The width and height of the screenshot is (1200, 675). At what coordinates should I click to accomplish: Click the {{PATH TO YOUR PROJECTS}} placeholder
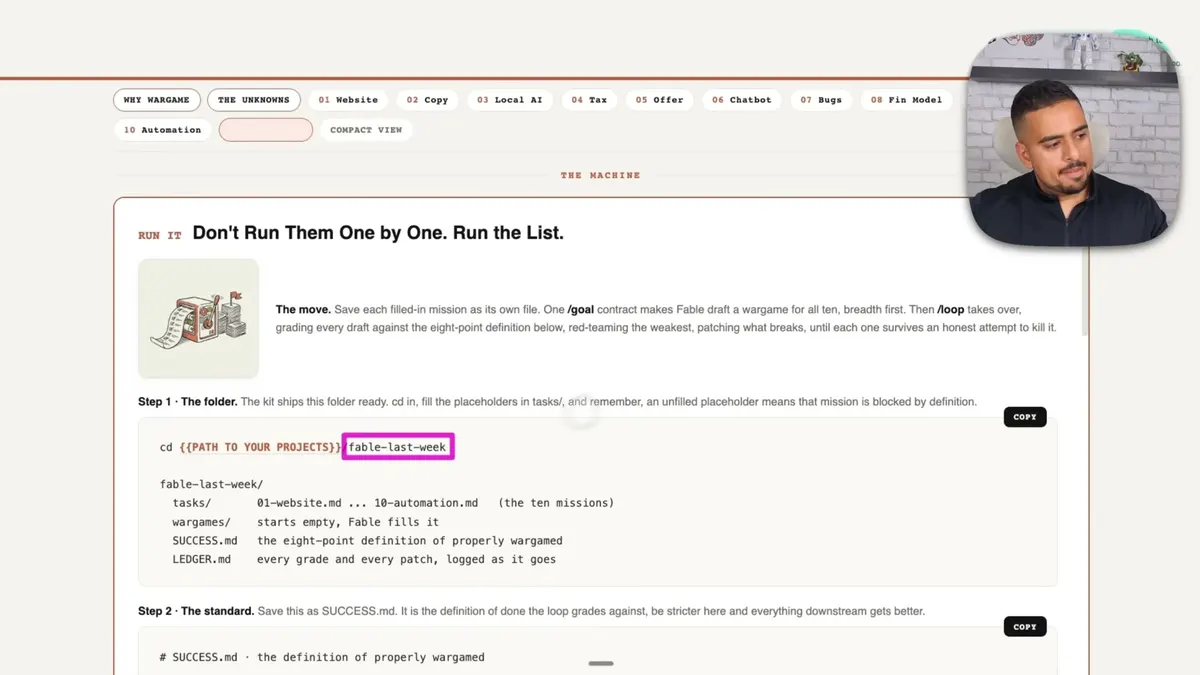[x=260, y=447]
